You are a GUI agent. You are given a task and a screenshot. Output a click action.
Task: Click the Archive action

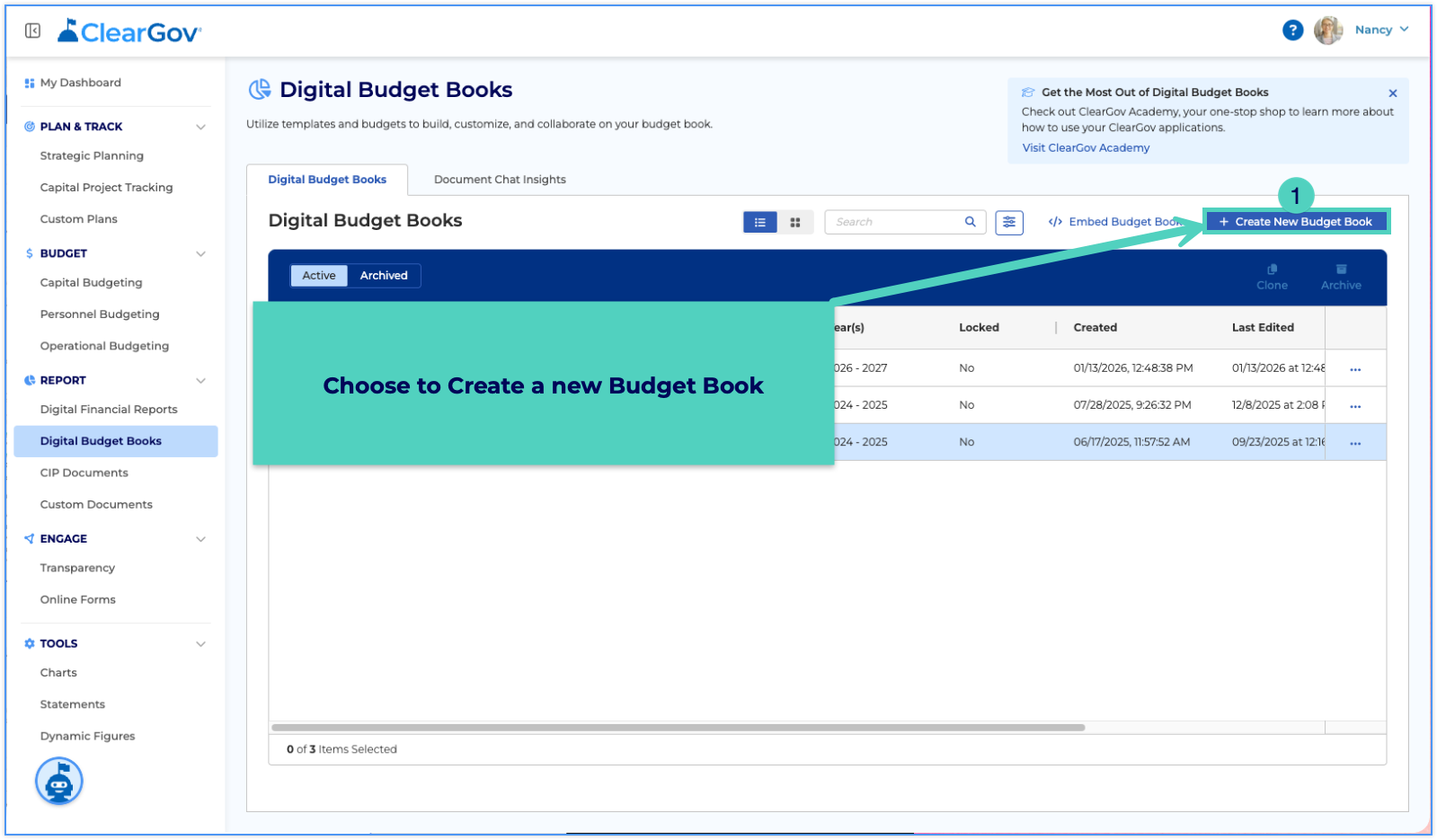pyautogui.click(x=1341, y=278)
